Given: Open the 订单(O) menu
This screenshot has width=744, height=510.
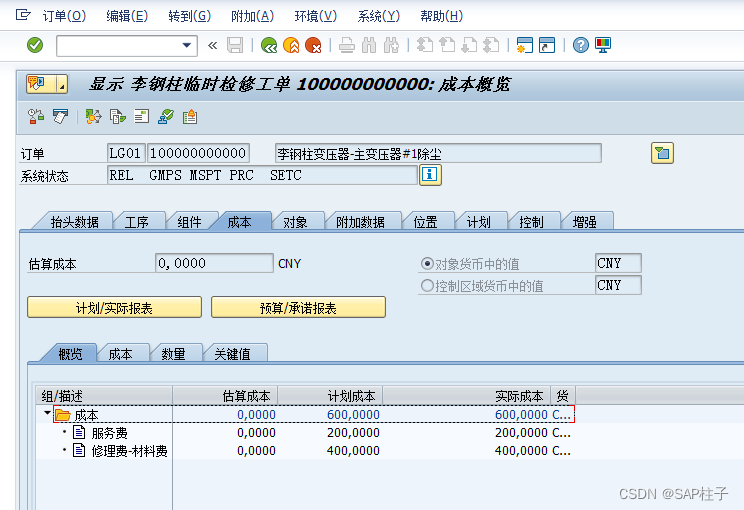Looking at the screenshot, I should click(x=64, y=17).
